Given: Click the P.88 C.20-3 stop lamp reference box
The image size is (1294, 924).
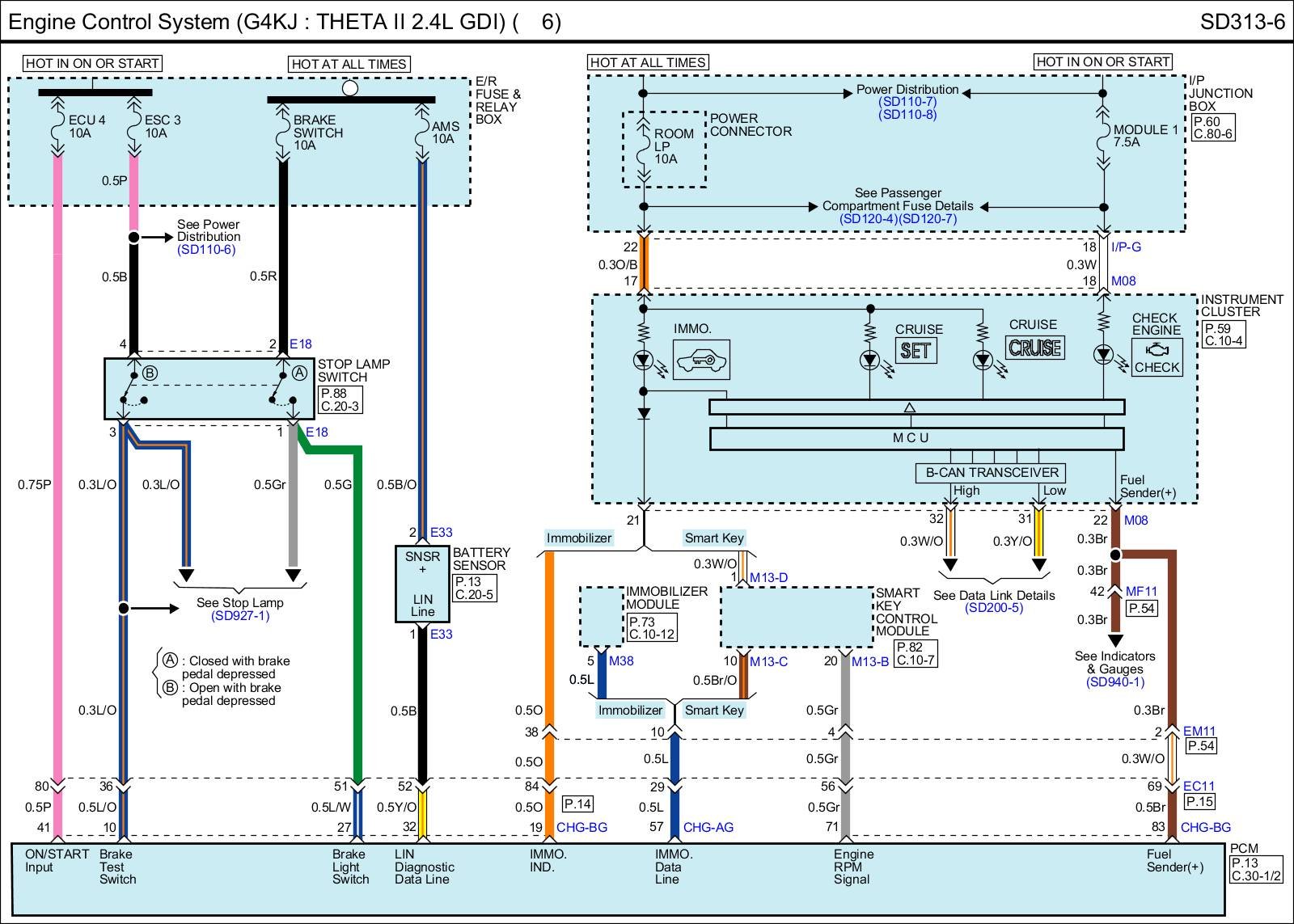Looking at the screenshot, I should click(340, 400).
